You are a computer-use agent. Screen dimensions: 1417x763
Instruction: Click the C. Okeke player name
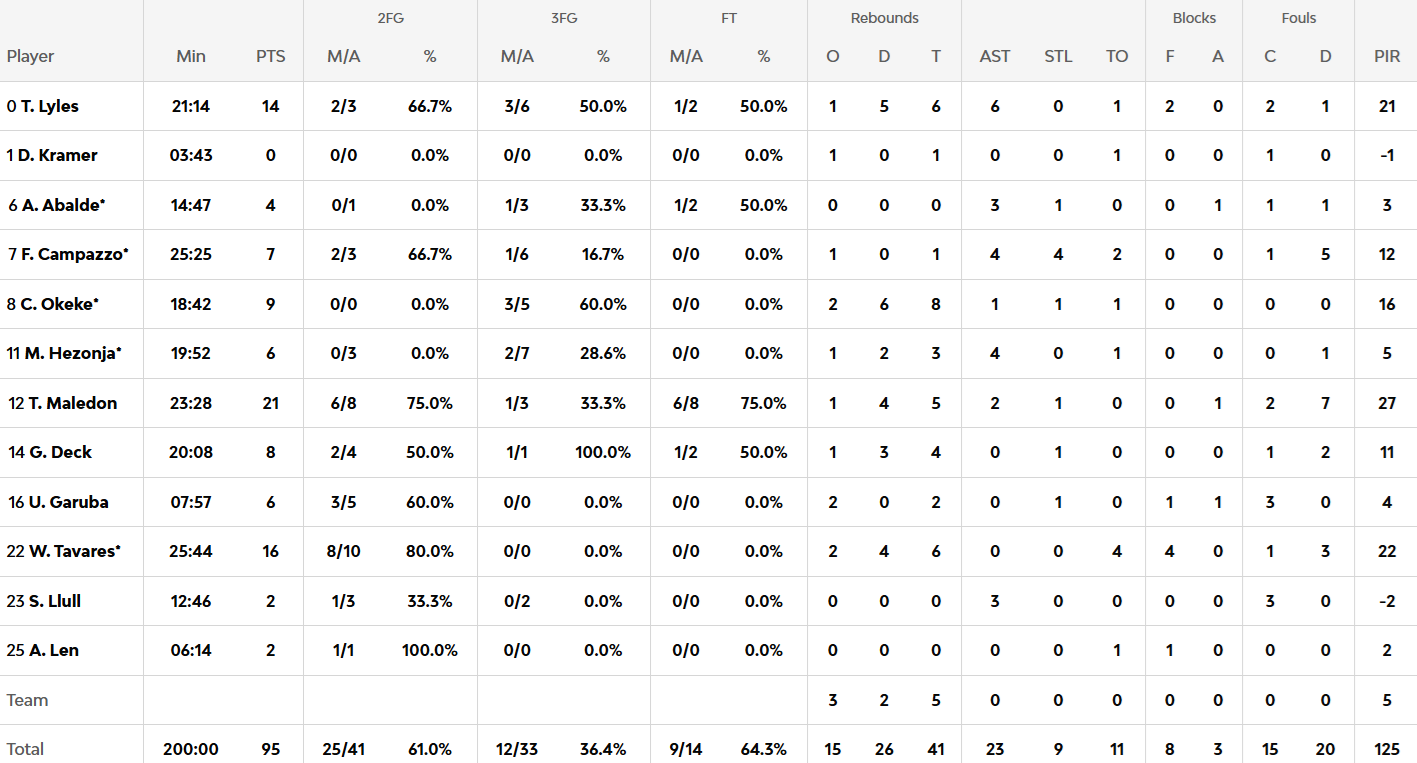pos(59,304)
